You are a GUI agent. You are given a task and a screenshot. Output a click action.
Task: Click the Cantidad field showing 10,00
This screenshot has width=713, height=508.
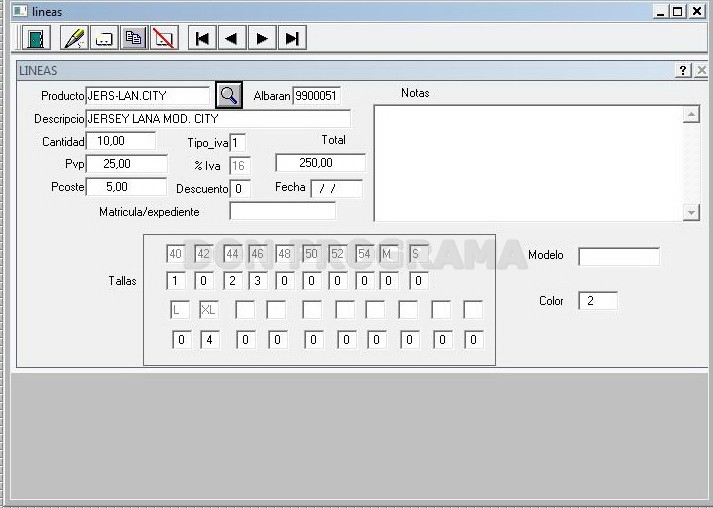(x=121, y=141)
